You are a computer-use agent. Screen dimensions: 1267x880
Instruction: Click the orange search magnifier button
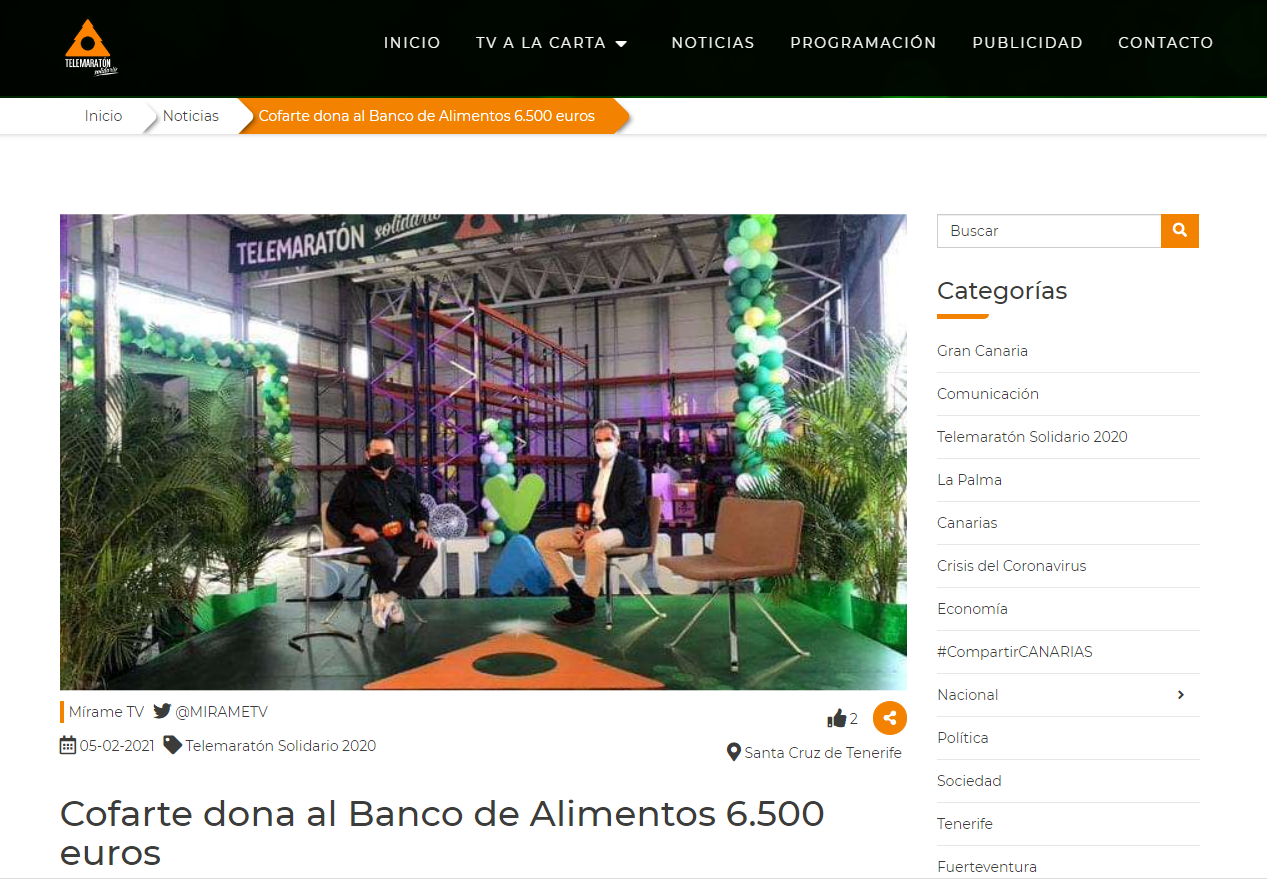(x=1180, y=231)
